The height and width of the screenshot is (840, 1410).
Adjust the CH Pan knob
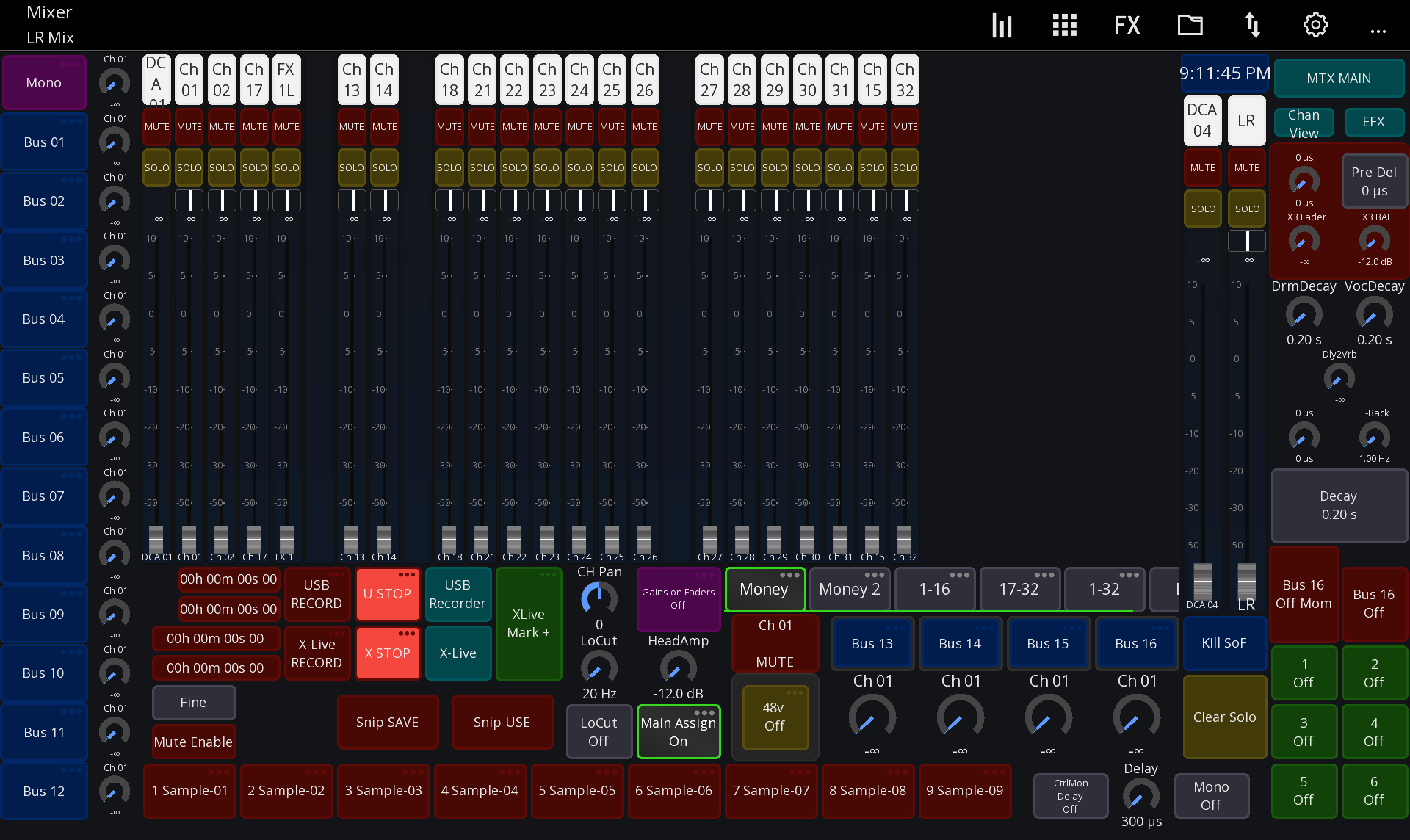(599, 598)
